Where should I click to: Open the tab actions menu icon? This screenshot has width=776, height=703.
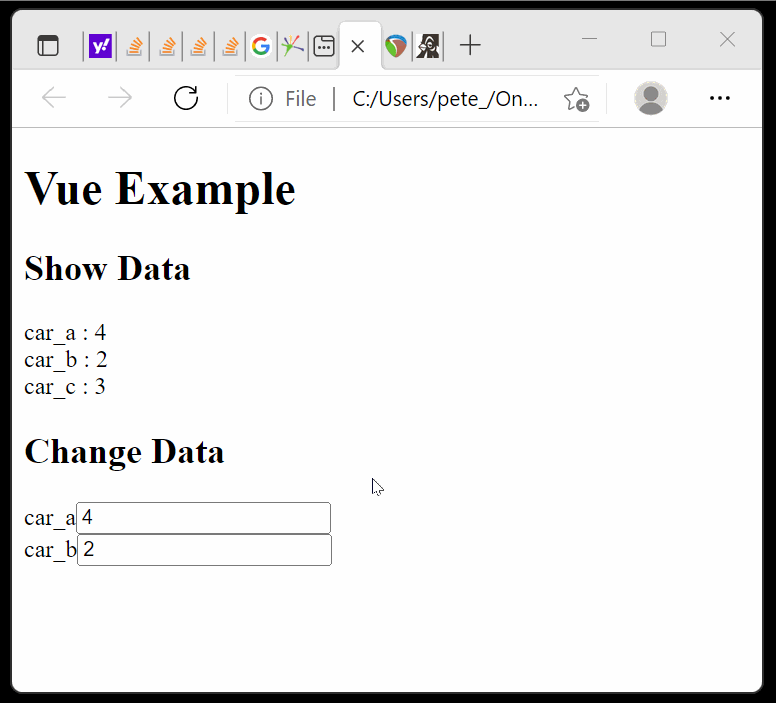click(48, 46)
